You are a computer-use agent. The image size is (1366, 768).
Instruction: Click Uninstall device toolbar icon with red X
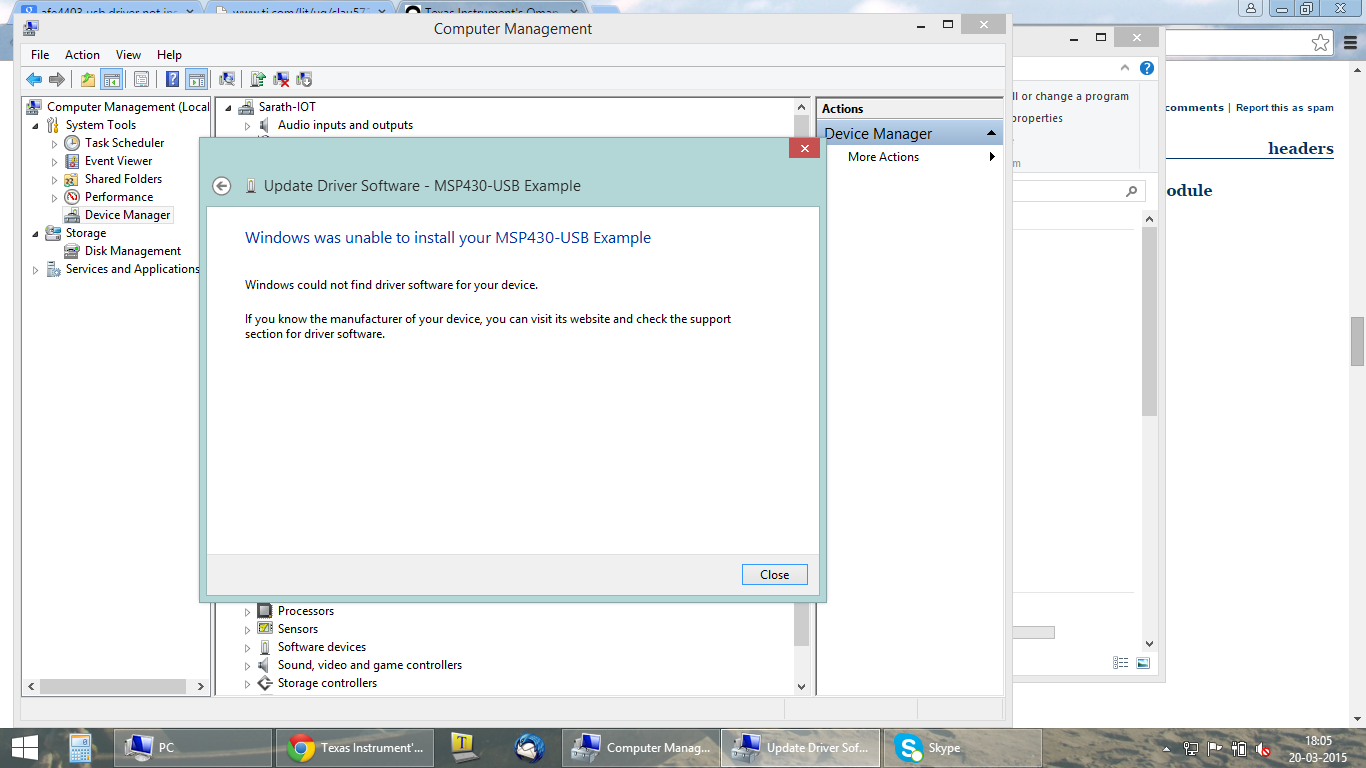[281, 79]
